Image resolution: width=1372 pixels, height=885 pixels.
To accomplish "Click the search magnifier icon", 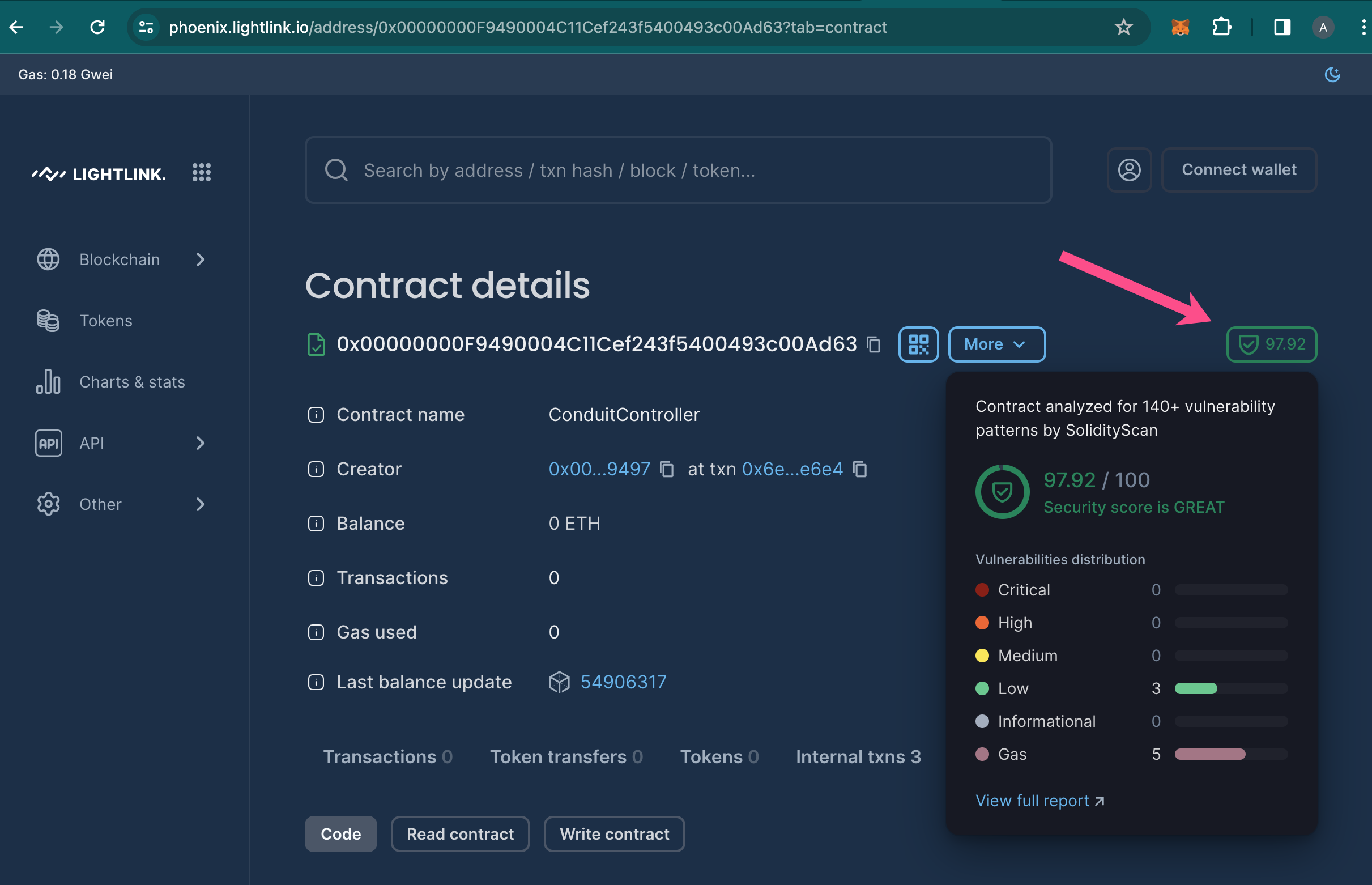I will [336, 170].
